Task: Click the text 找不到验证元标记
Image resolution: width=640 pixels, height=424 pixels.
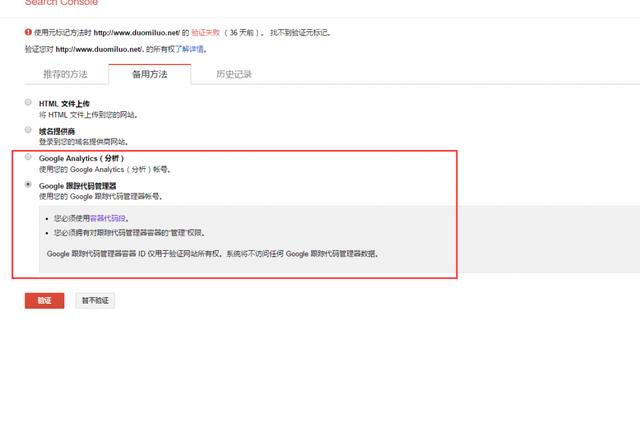Action: [300, 33]
